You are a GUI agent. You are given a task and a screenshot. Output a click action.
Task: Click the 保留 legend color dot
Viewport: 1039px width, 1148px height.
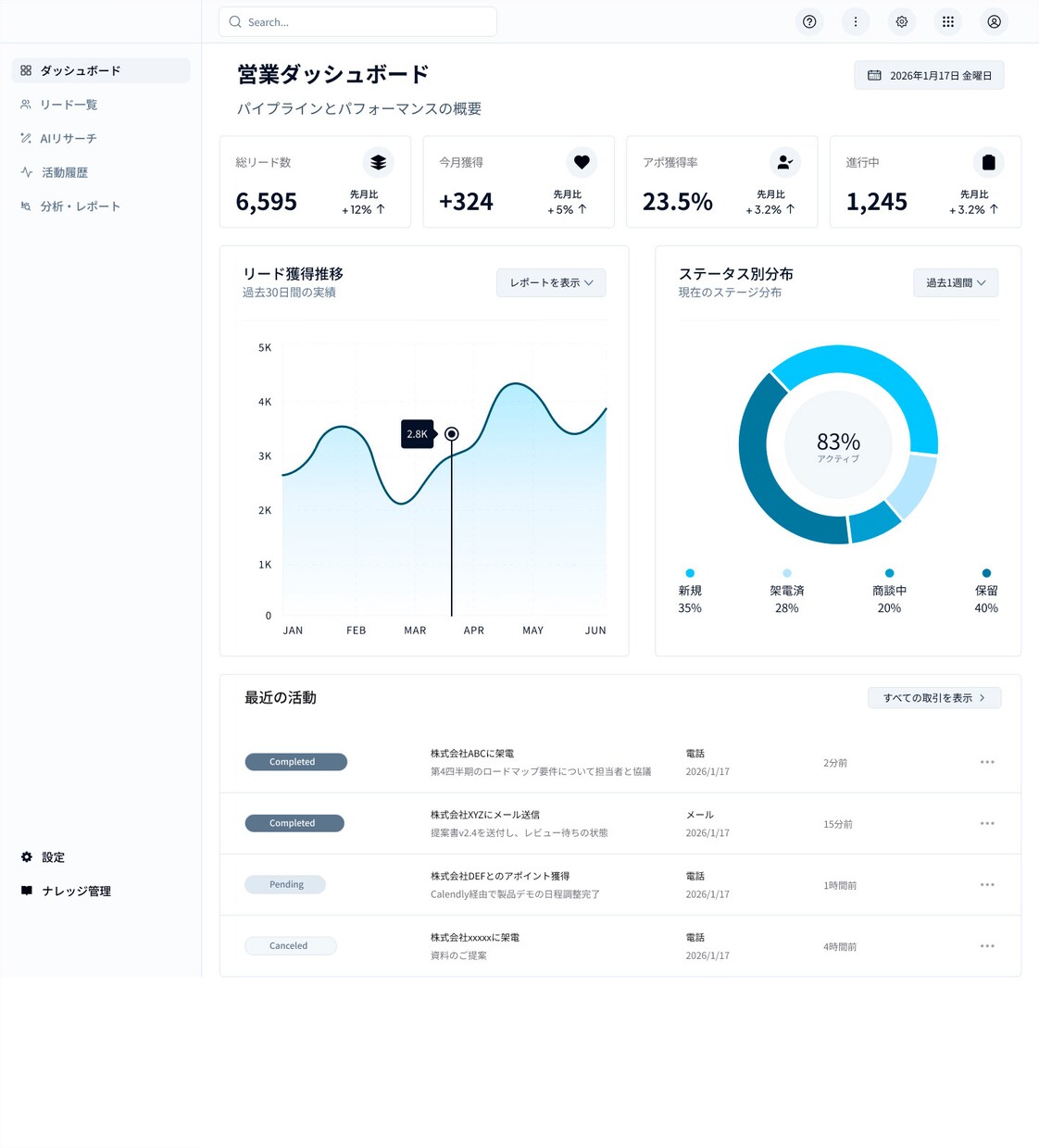tap(986, 573)
